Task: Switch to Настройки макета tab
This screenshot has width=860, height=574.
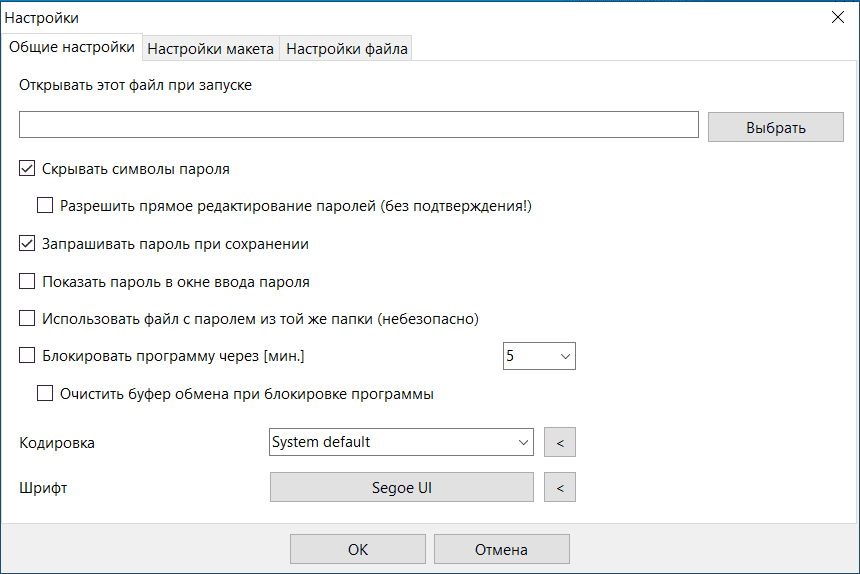Action: (x=211, y=48)
